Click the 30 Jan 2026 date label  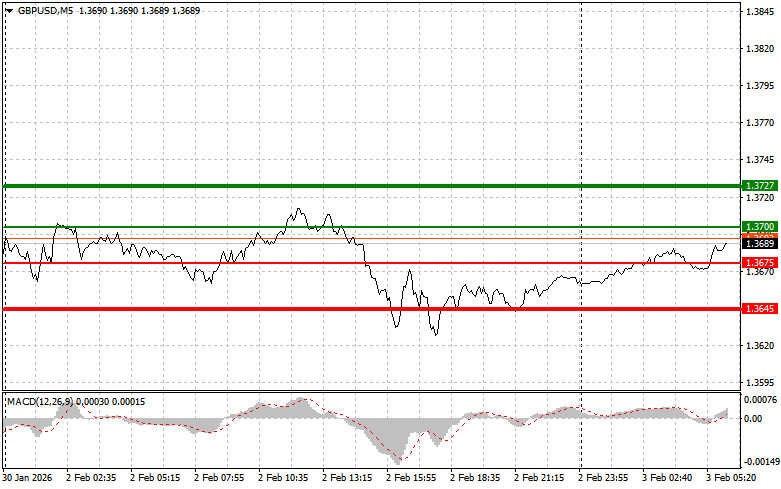(x=30, y=478)
